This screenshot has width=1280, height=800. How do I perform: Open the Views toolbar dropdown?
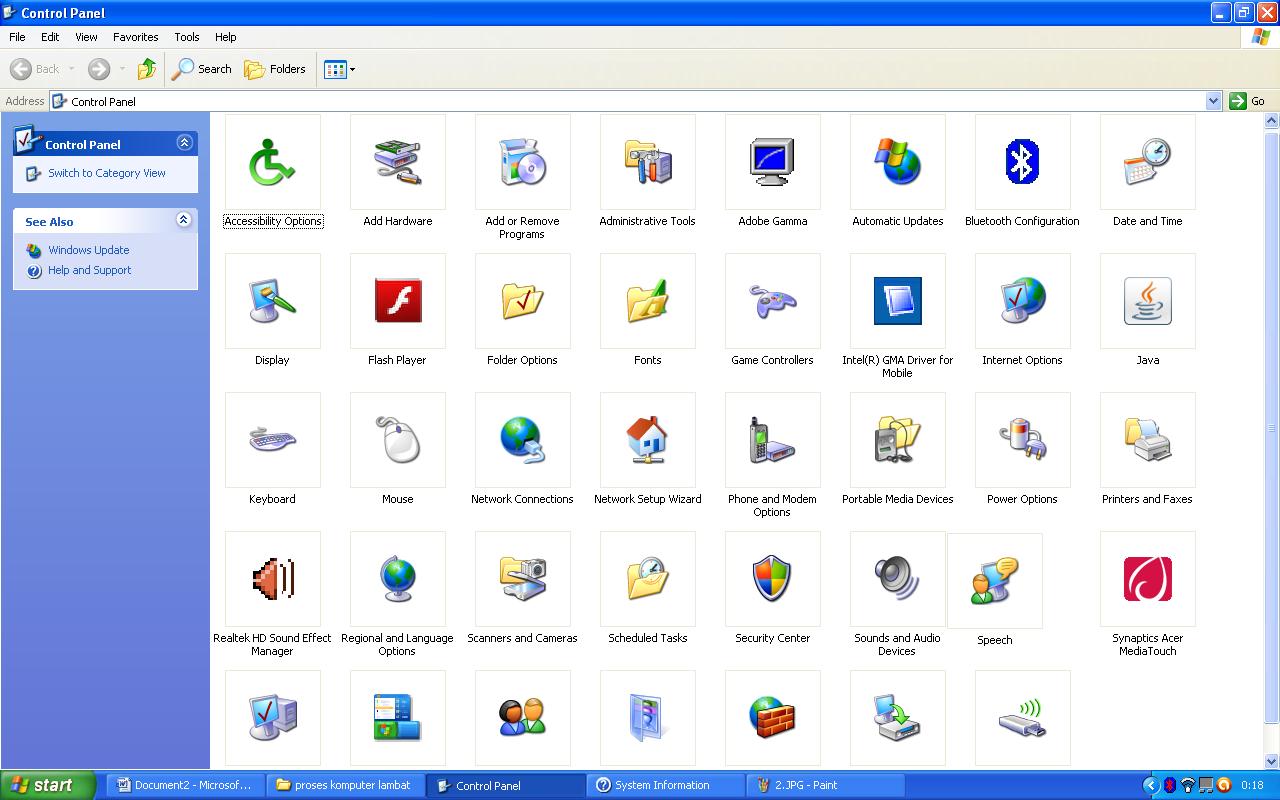pyautogui.click(x=352, y=69)
